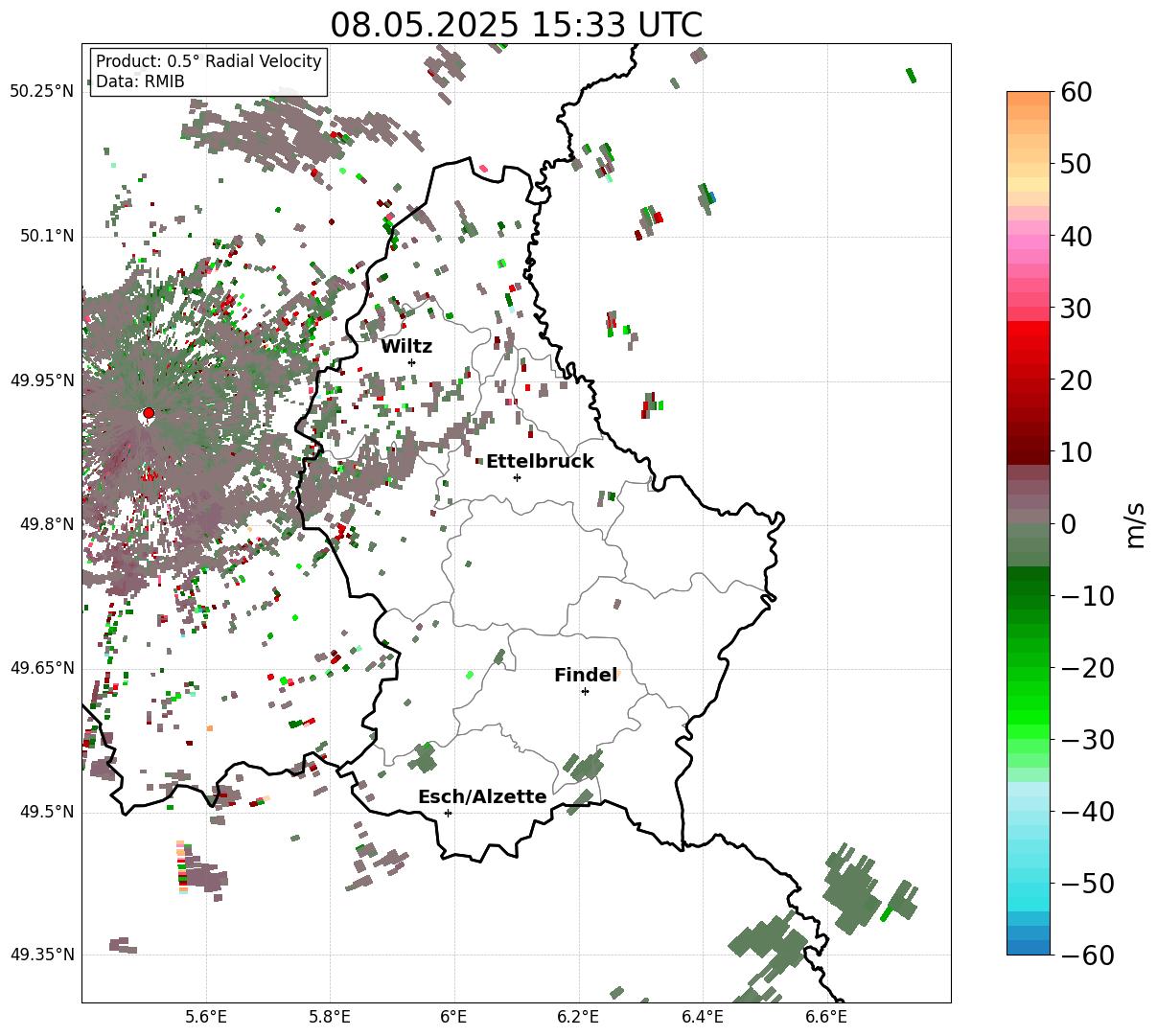The width and height of the screenshot is (1157, 1036).
Task: Click the Ettelbruck city label
Action: point(540,462)
